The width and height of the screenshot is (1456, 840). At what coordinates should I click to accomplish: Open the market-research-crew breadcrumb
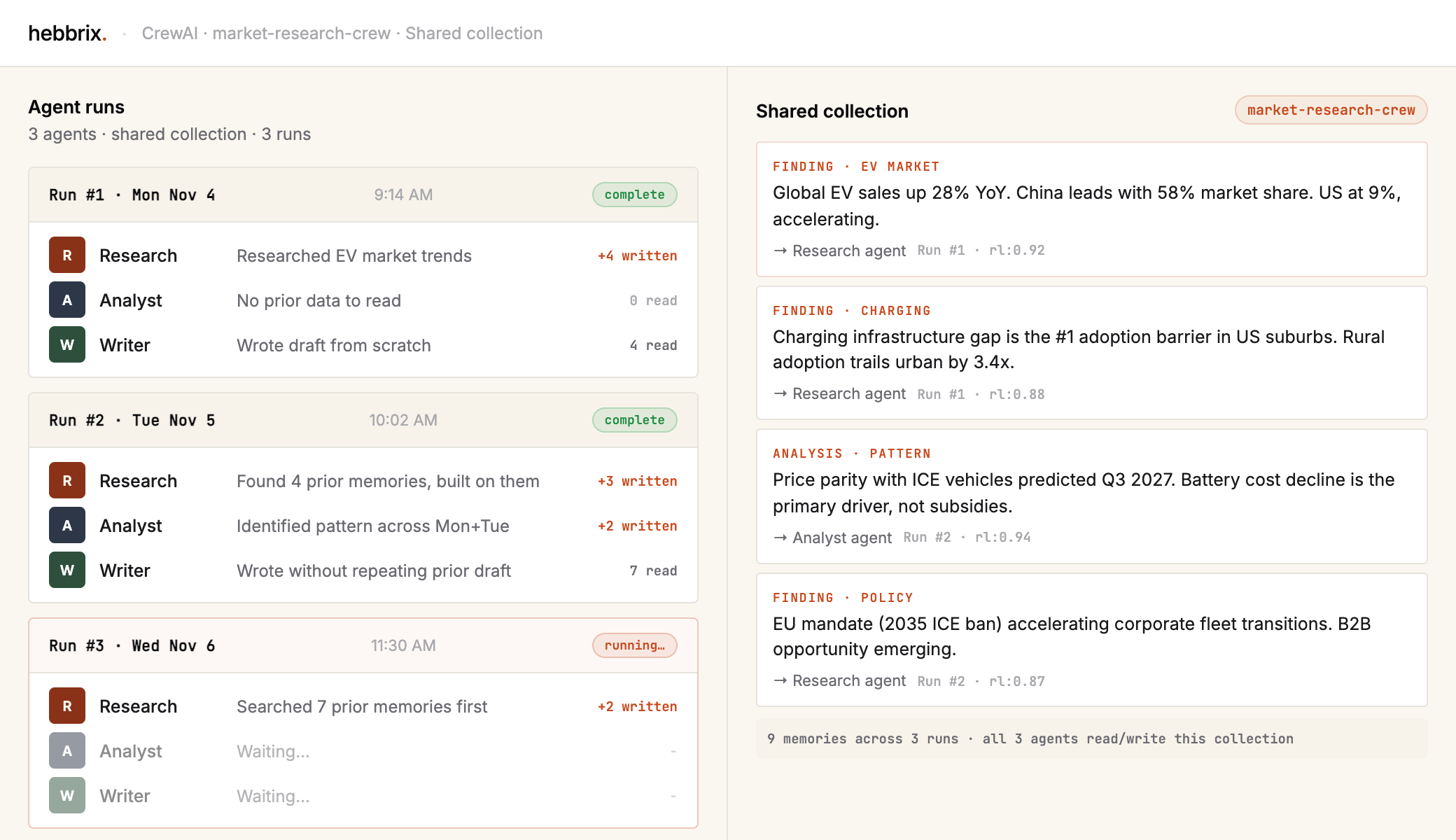[x=301, y=33]
